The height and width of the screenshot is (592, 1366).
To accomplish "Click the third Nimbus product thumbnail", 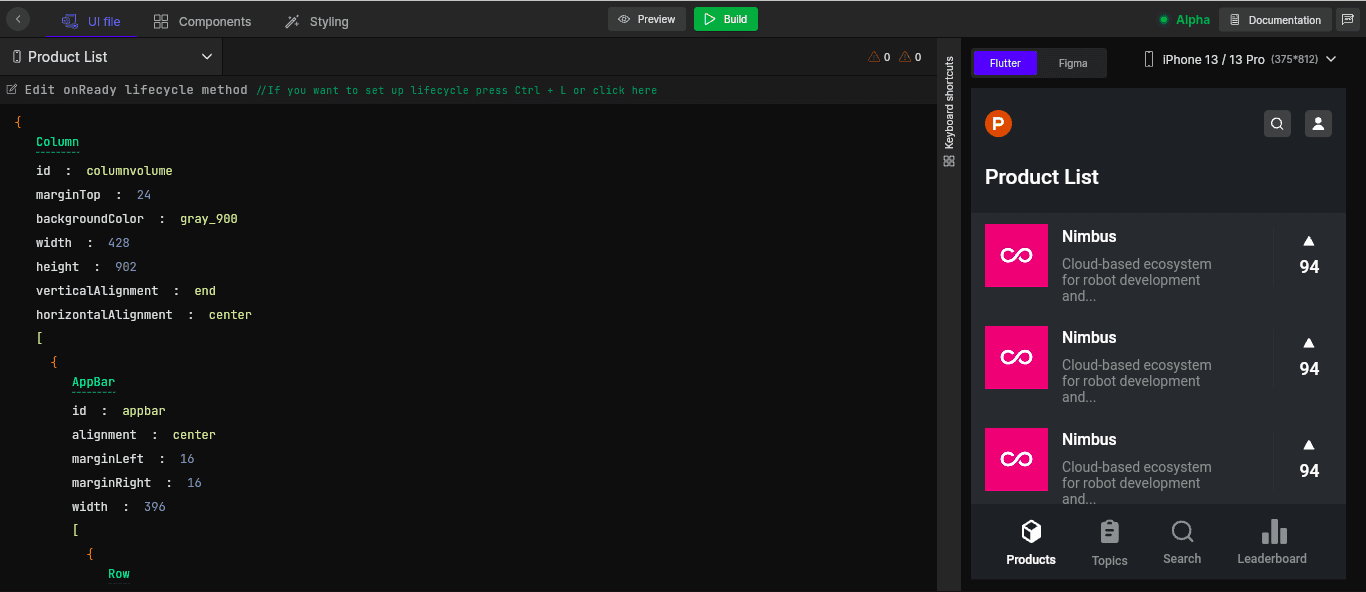I will (x=1016, y=459).
